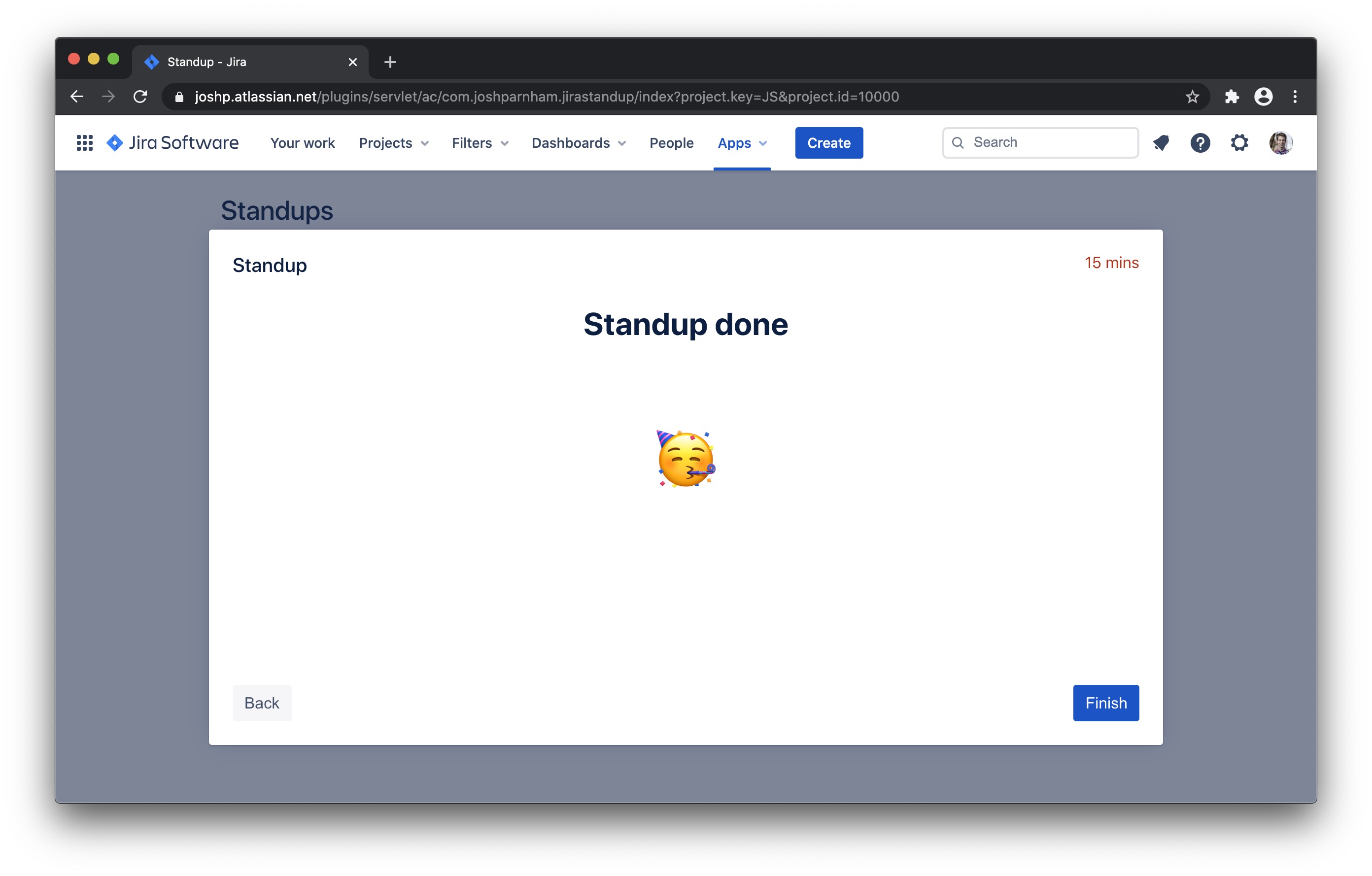Image resolution: width=1372 pixels, height=876 pixels.
Task: Open the notifications bell icon
Action: pyautogui.click(x=1161, y=143)
